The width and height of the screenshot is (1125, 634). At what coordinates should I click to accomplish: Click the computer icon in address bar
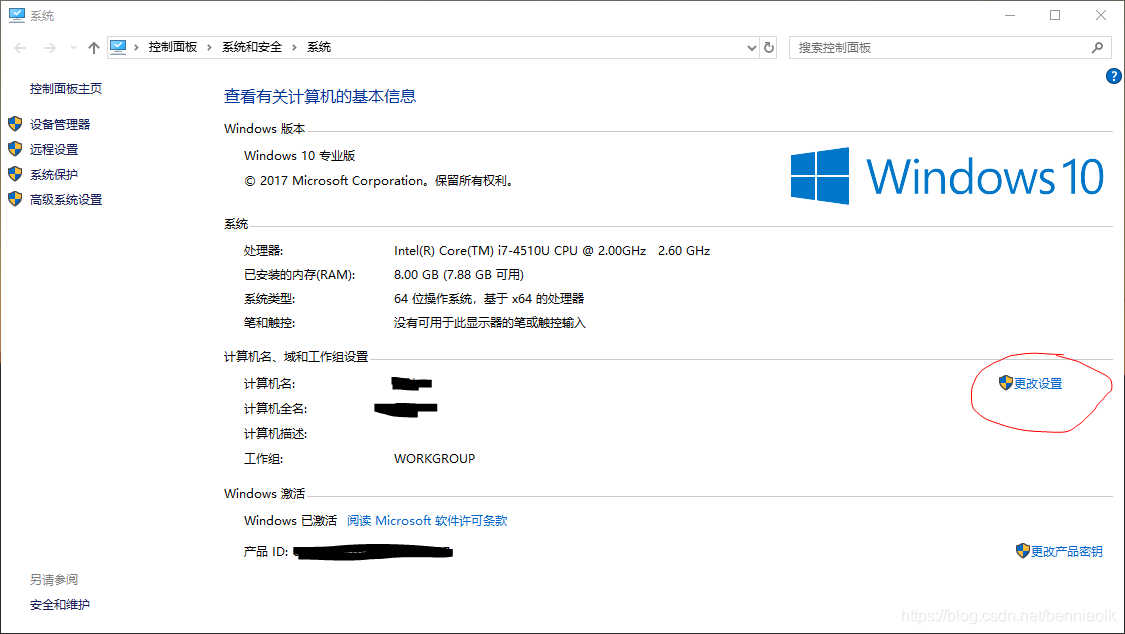coord(118,47)
